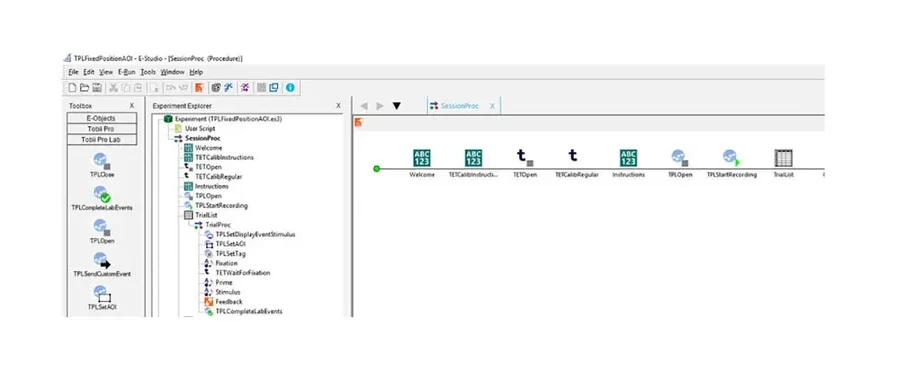The image size is (906, 378).
Task: Click the navigate back arrow
Action: (363, 106)
